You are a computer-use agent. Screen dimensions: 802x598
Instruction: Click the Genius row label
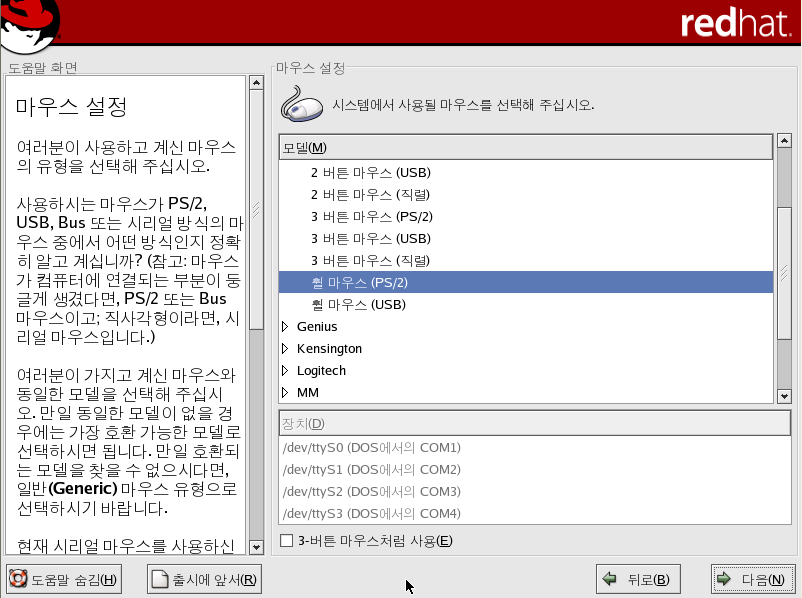pos(317,326)
